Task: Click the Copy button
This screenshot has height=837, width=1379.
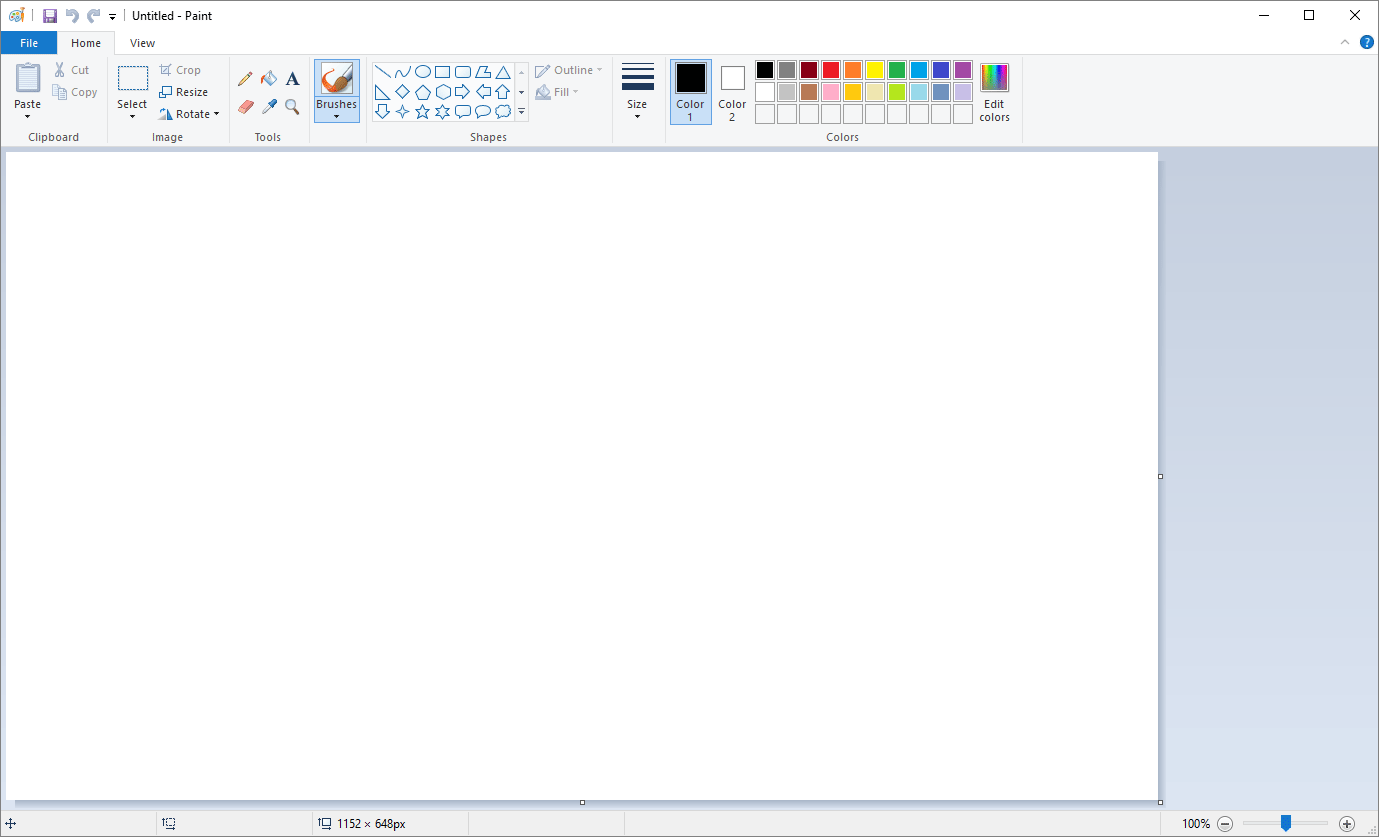Action: [75, 92]
